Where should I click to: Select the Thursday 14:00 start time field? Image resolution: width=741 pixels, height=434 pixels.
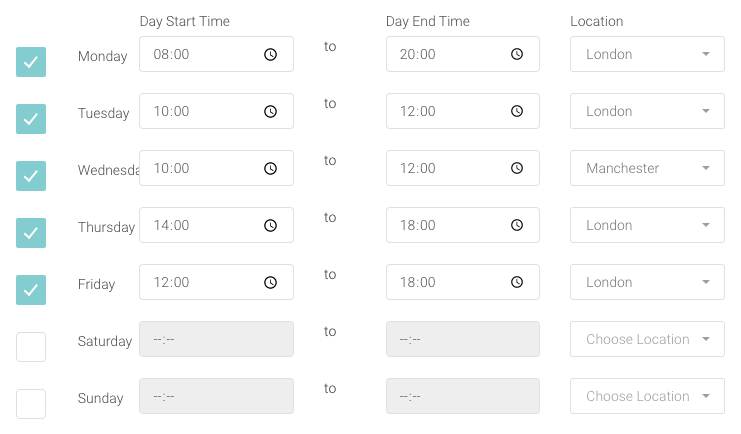pyautogui.click(x=216, y=225)
